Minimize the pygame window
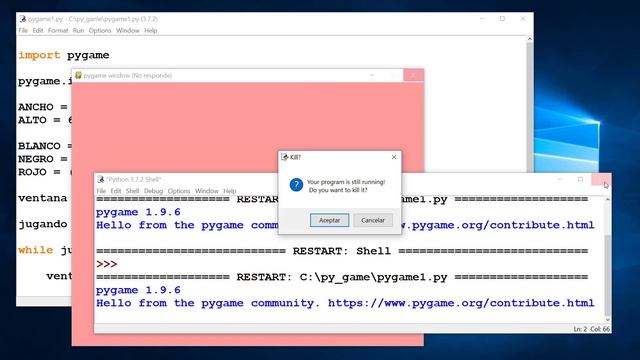 point(372,75)
